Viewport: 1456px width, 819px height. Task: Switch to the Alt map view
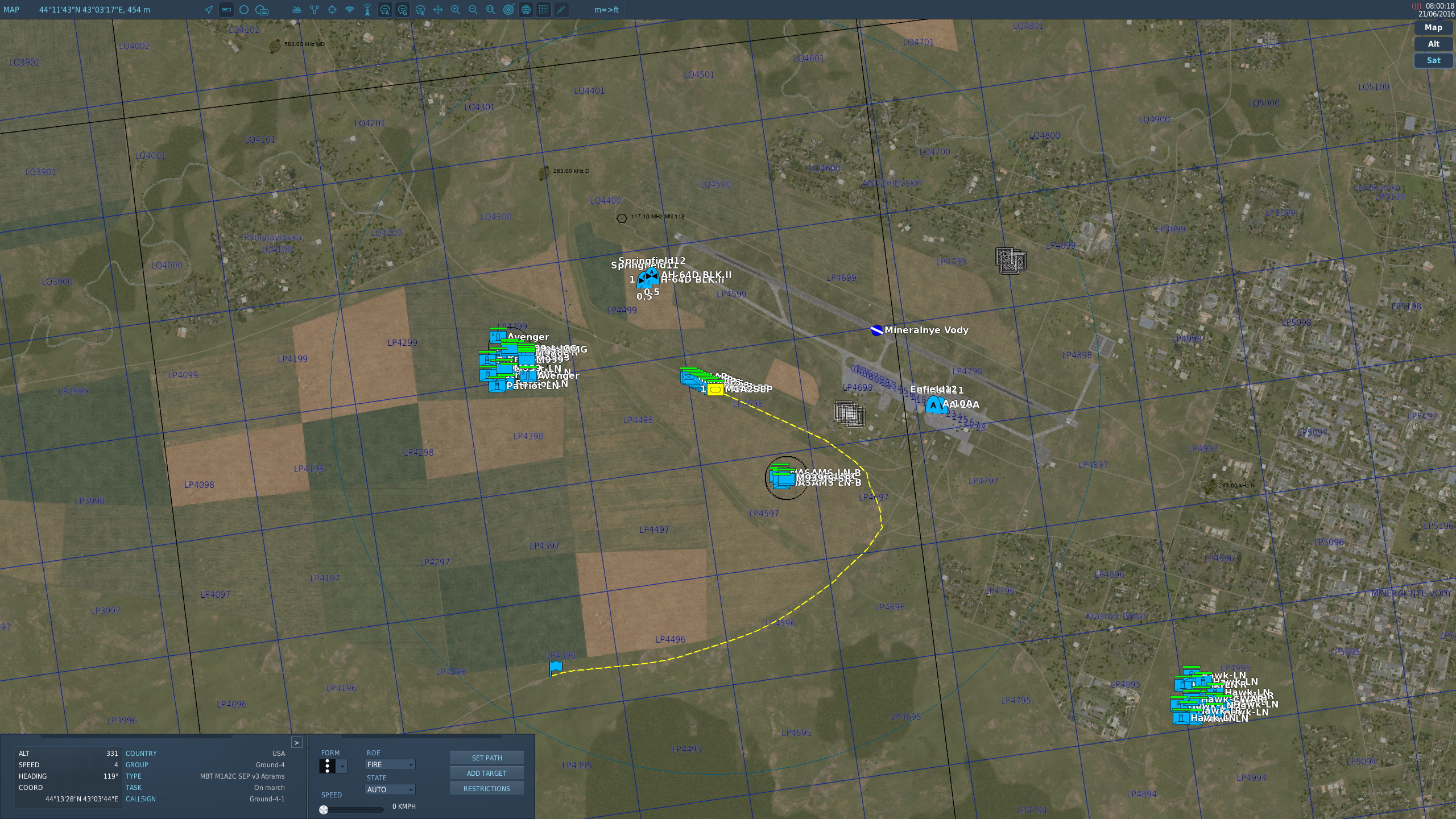coord(1433,44)
